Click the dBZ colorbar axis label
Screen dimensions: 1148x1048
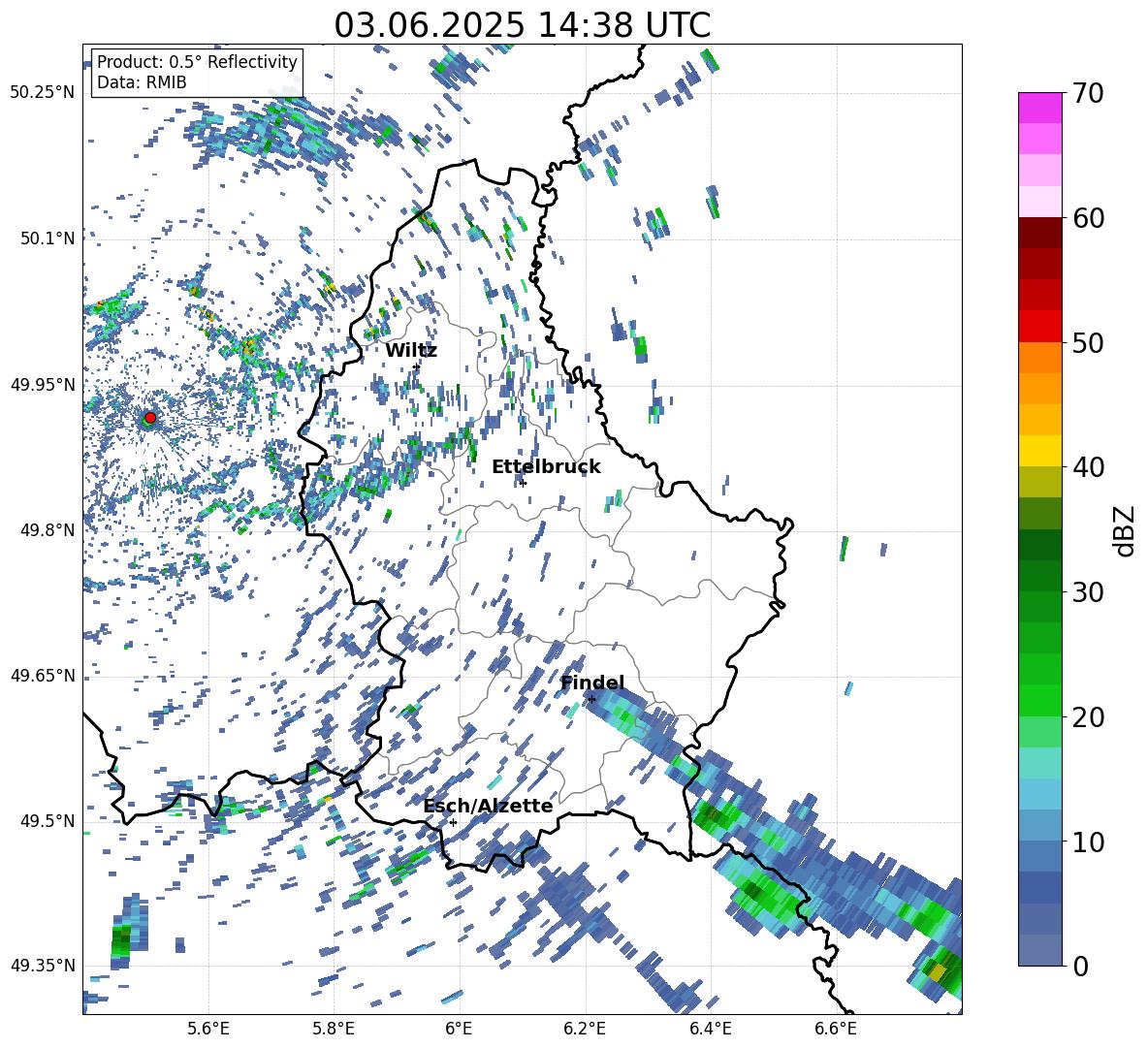(x=1124, y=530)
